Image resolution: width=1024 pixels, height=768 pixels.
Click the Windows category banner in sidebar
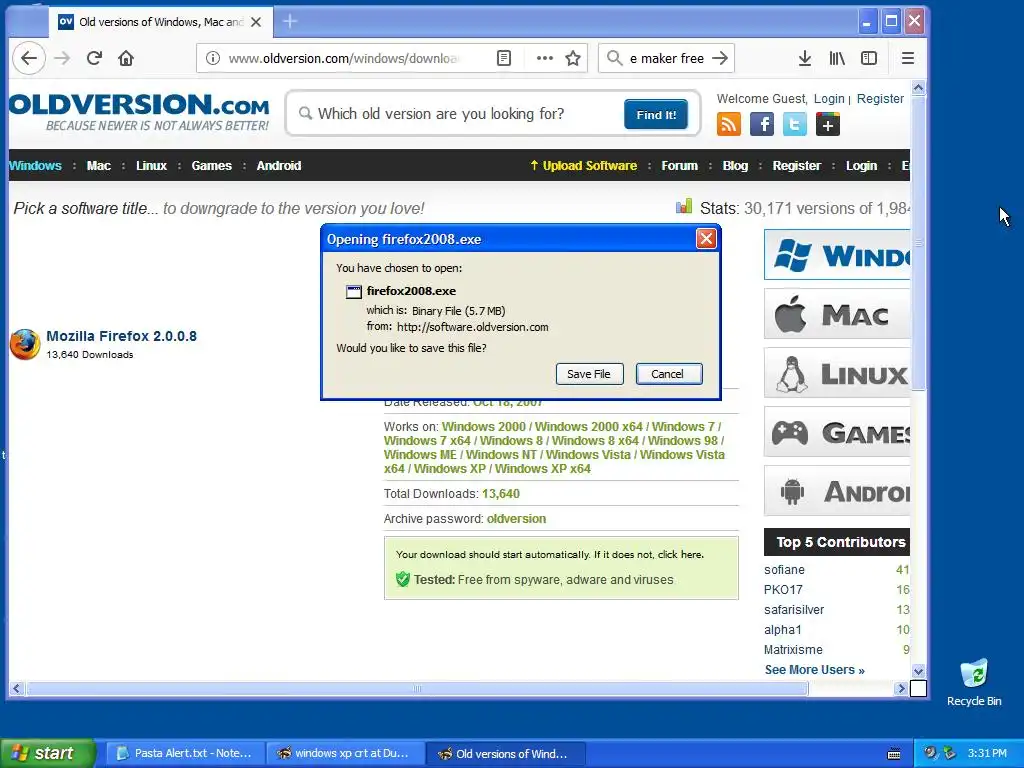click(x=837, y=255)
